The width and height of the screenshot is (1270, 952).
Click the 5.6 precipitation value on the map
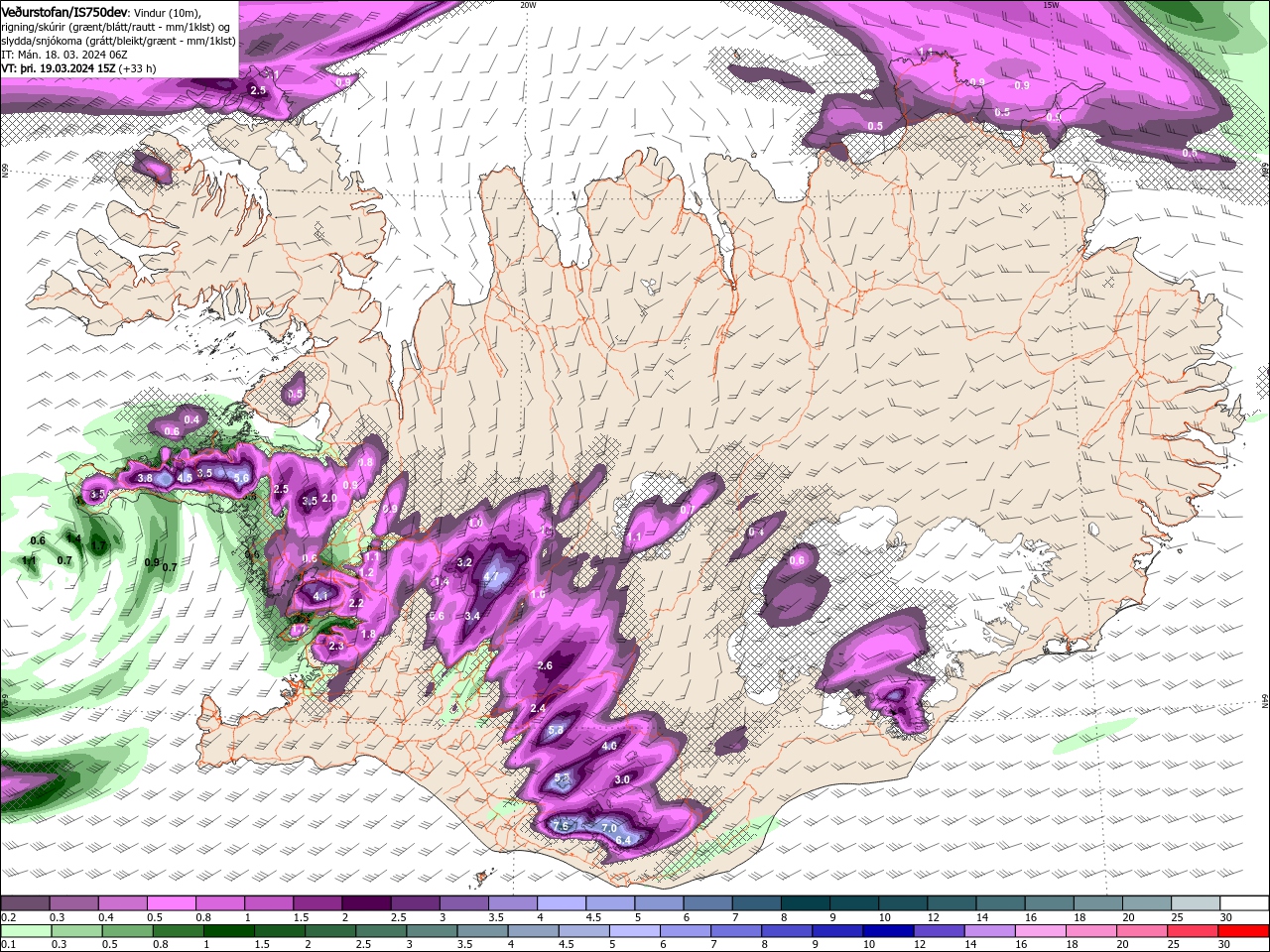[x=241, y=478]
